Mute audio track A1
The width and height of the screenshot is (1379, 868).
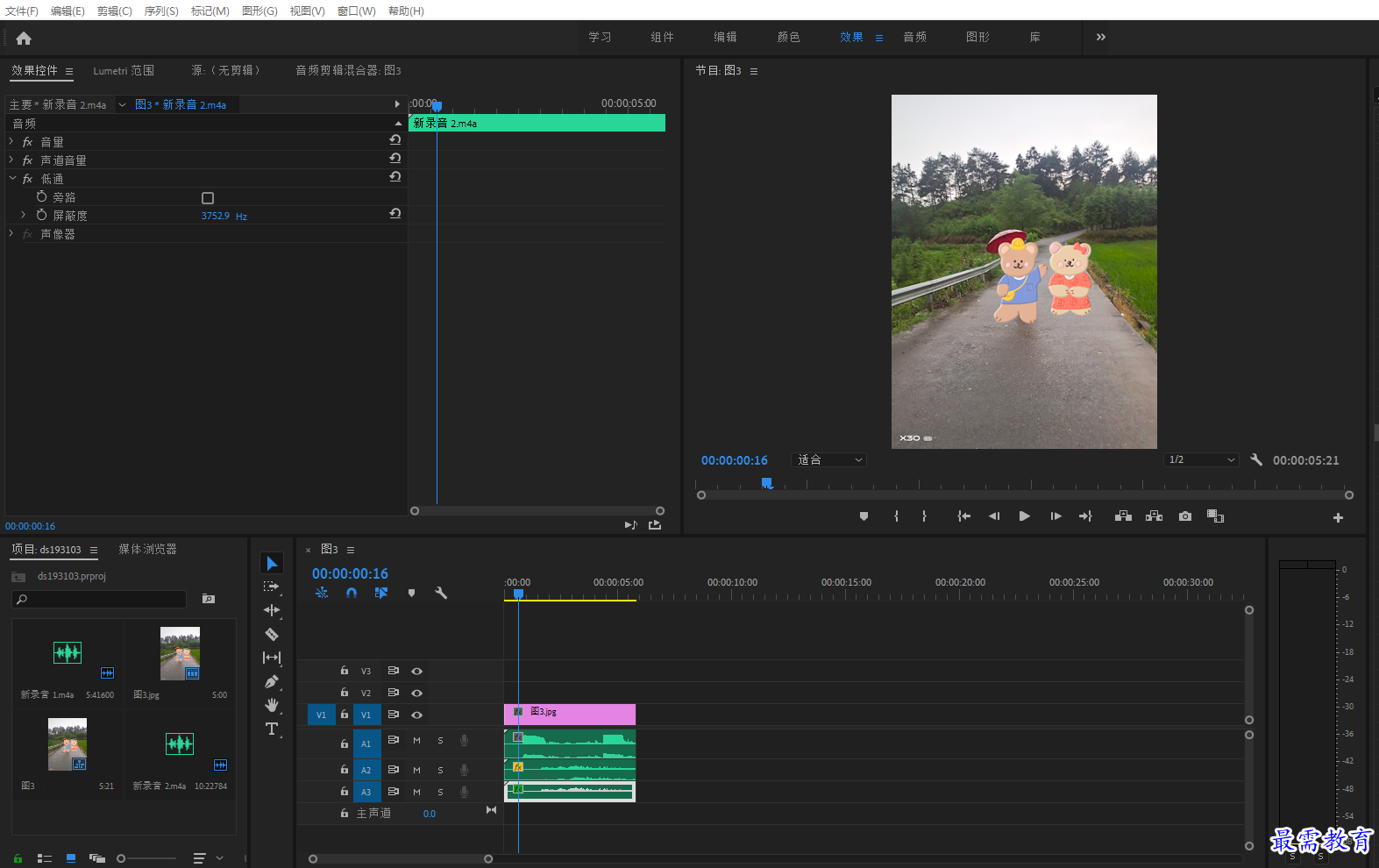416,741
